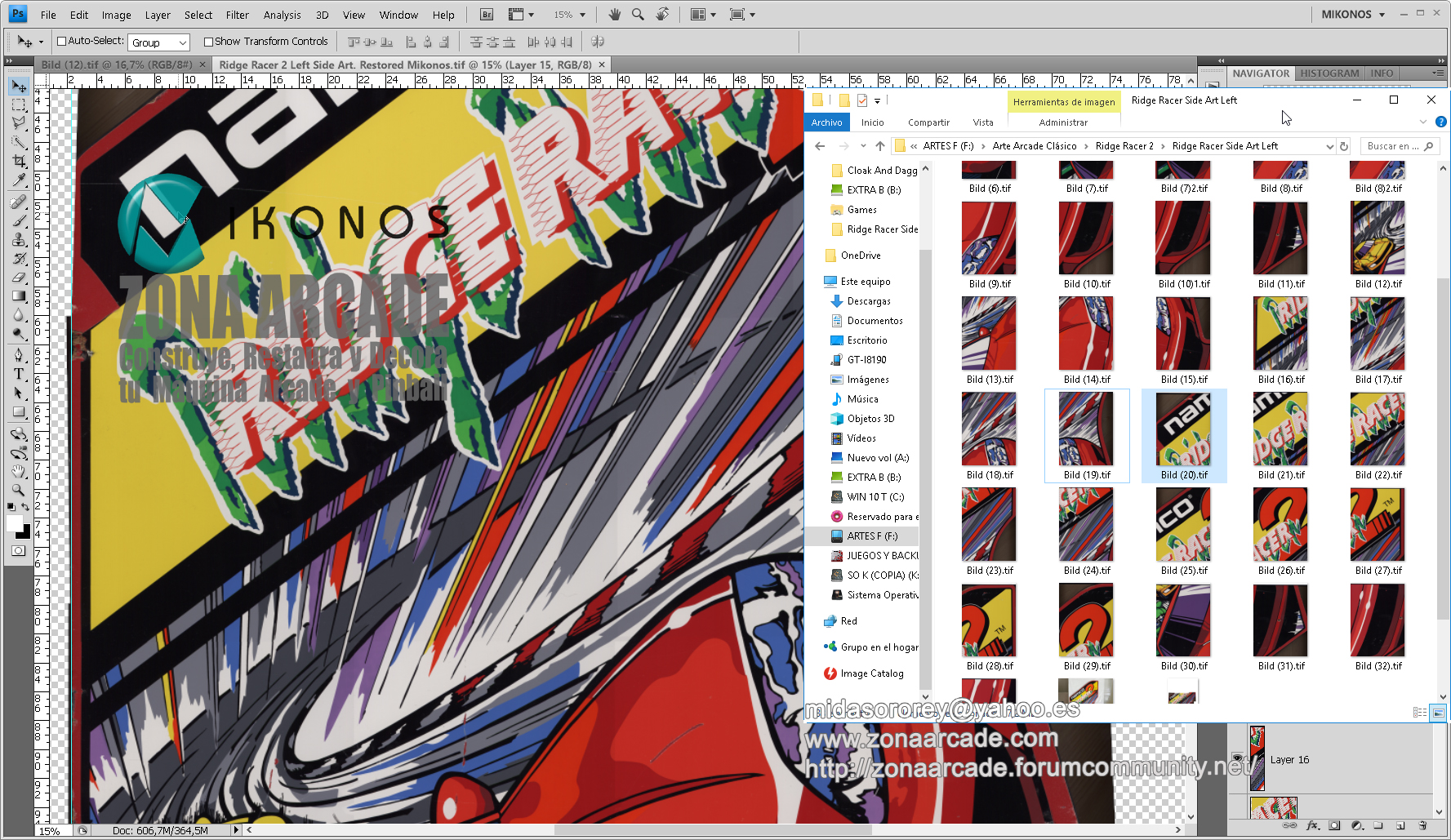Viewport: 1451px width, 840px height.
Task: Click the Vista ribbon tab
Action: pos(983,122)
